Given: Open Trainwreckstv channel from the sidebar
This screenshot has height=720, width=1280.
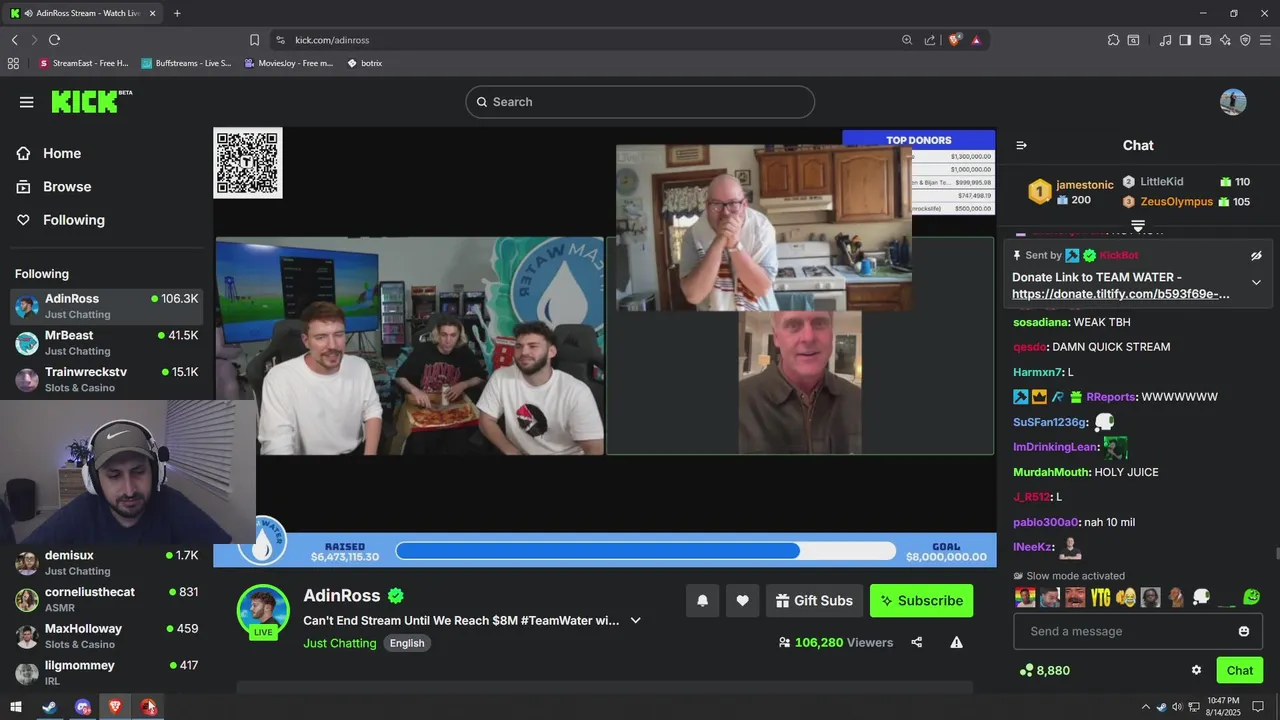Looking at the screenshot, I should pyautogui.click(x=107, y=379).
